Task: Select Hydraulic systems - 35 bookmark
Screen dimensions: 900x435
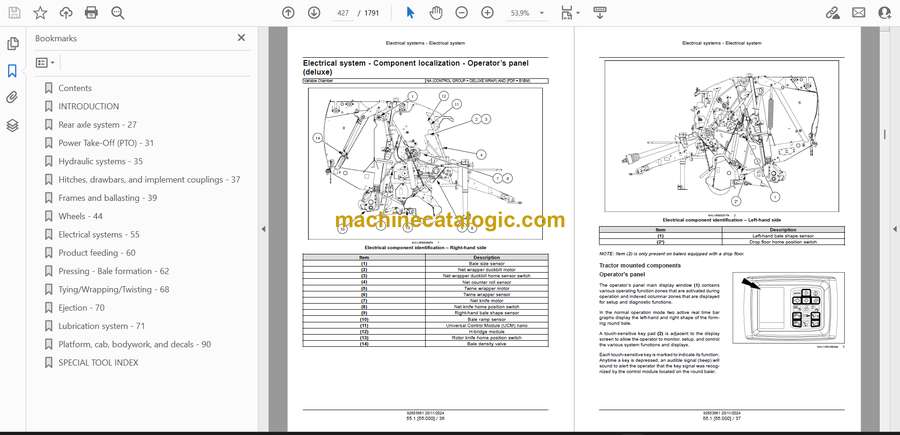Action: (100, 161)
